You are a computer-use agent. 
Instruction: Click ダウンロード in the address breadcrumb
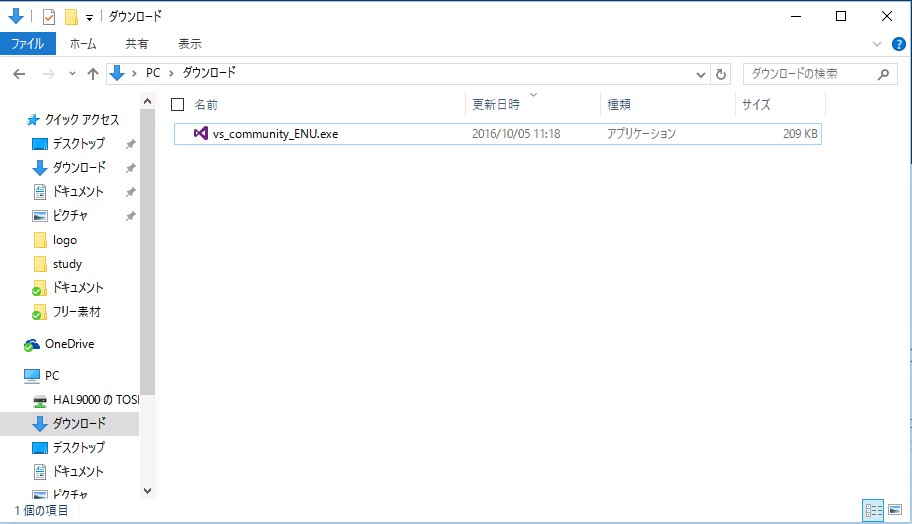coord(209,73)
